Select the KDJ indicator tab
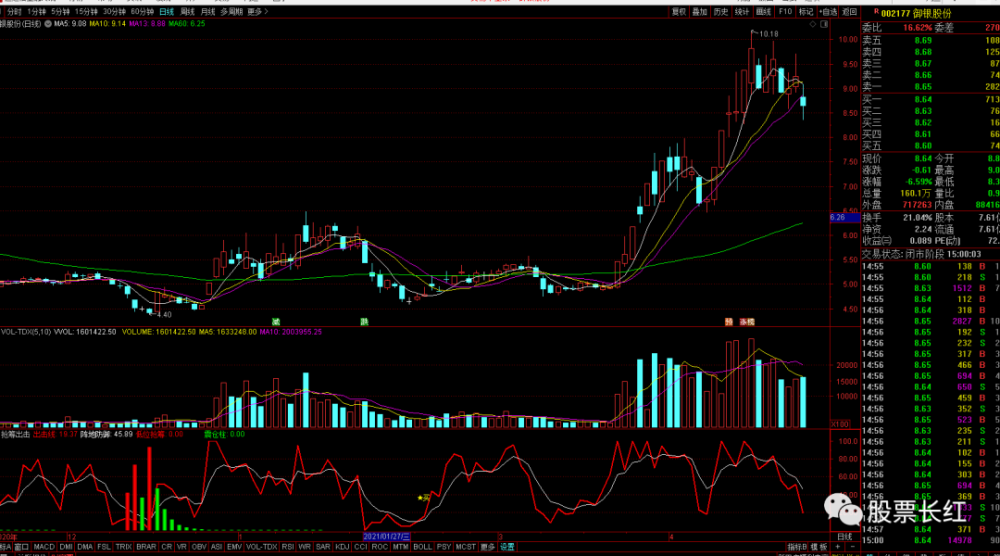 pyautogui.click(x=342, y=547)
